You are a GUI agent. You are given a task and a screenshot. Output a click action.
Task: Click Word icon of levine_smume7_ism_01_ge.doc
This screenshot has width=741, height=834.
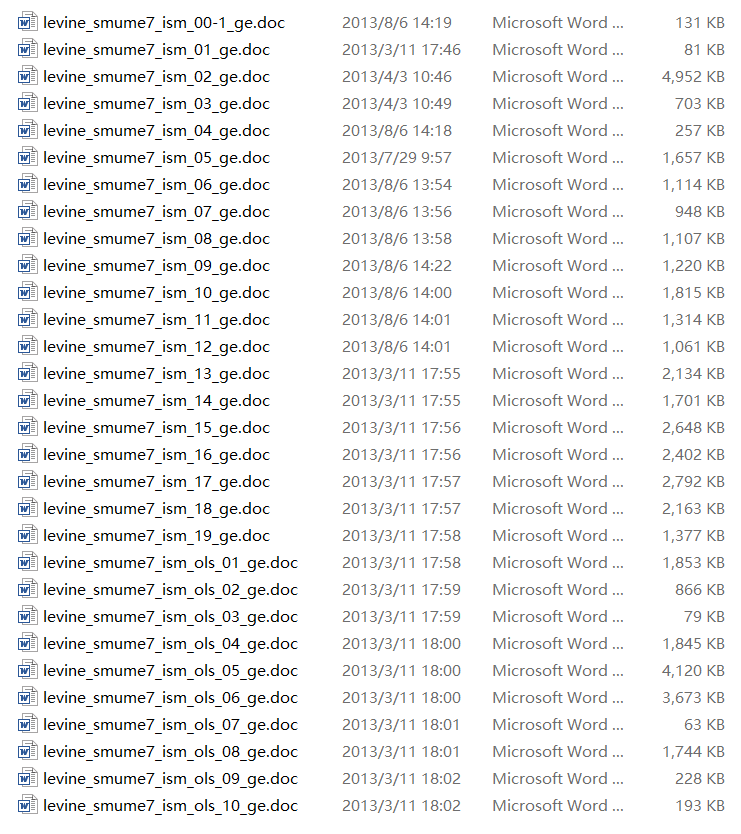(x=28, y=49)
